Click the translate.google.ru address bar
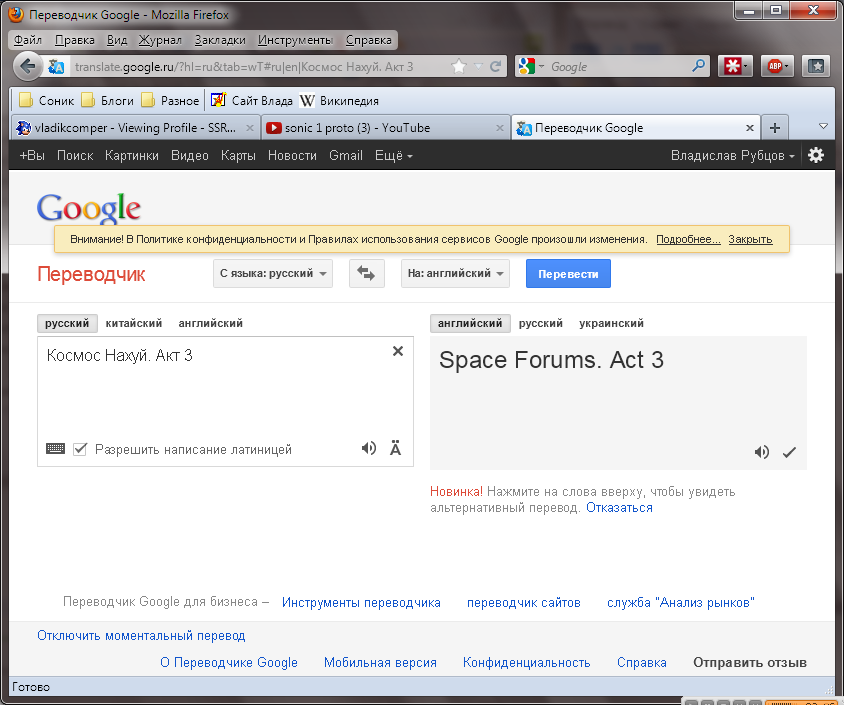 [x=261, y=66]
